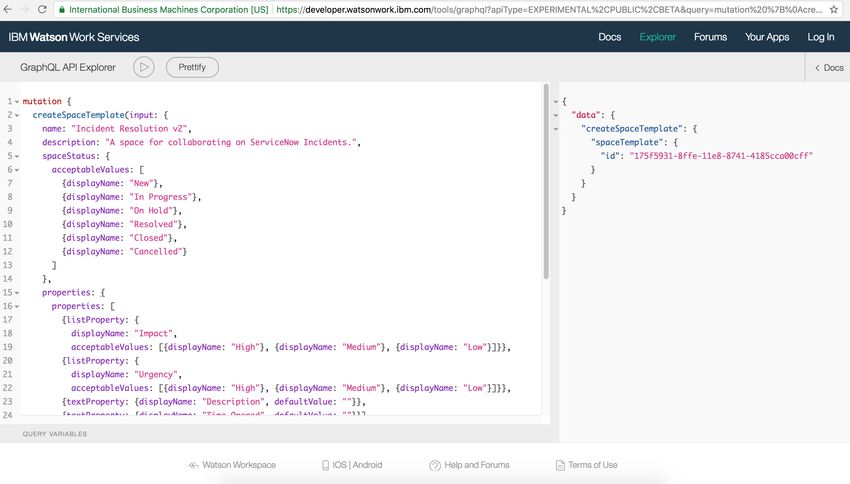The image size is (850, 484).
Task: Click the "Cancelled" display name value
Action: click(x=156, y=251)
